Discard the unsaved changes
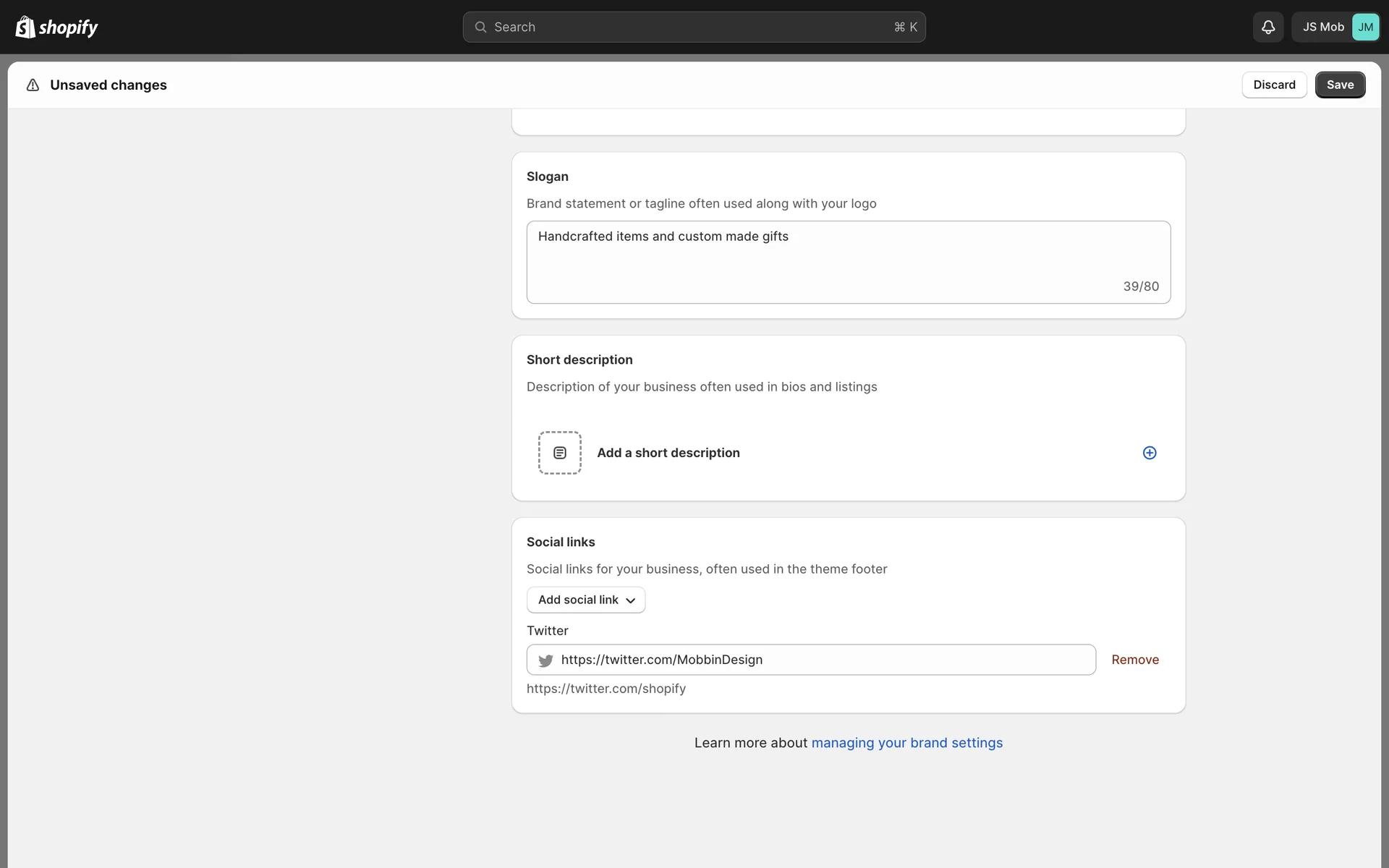The image size is (1389, 868). point(1273,85)
